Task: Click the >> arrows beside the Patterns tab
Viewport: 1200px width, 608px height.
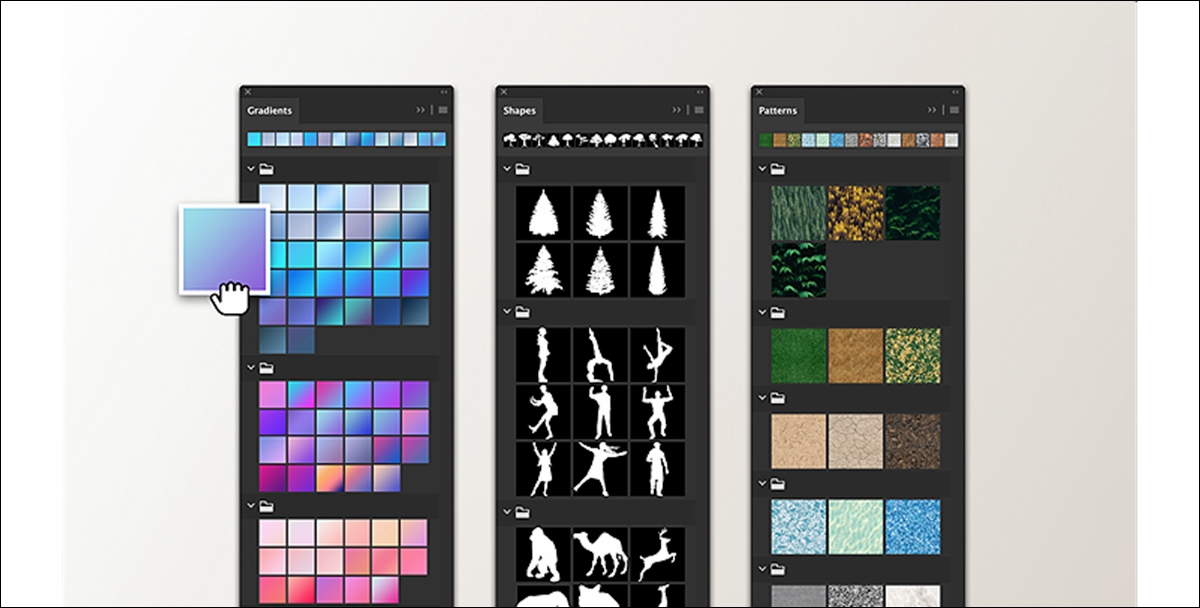Action: (933, 110)
